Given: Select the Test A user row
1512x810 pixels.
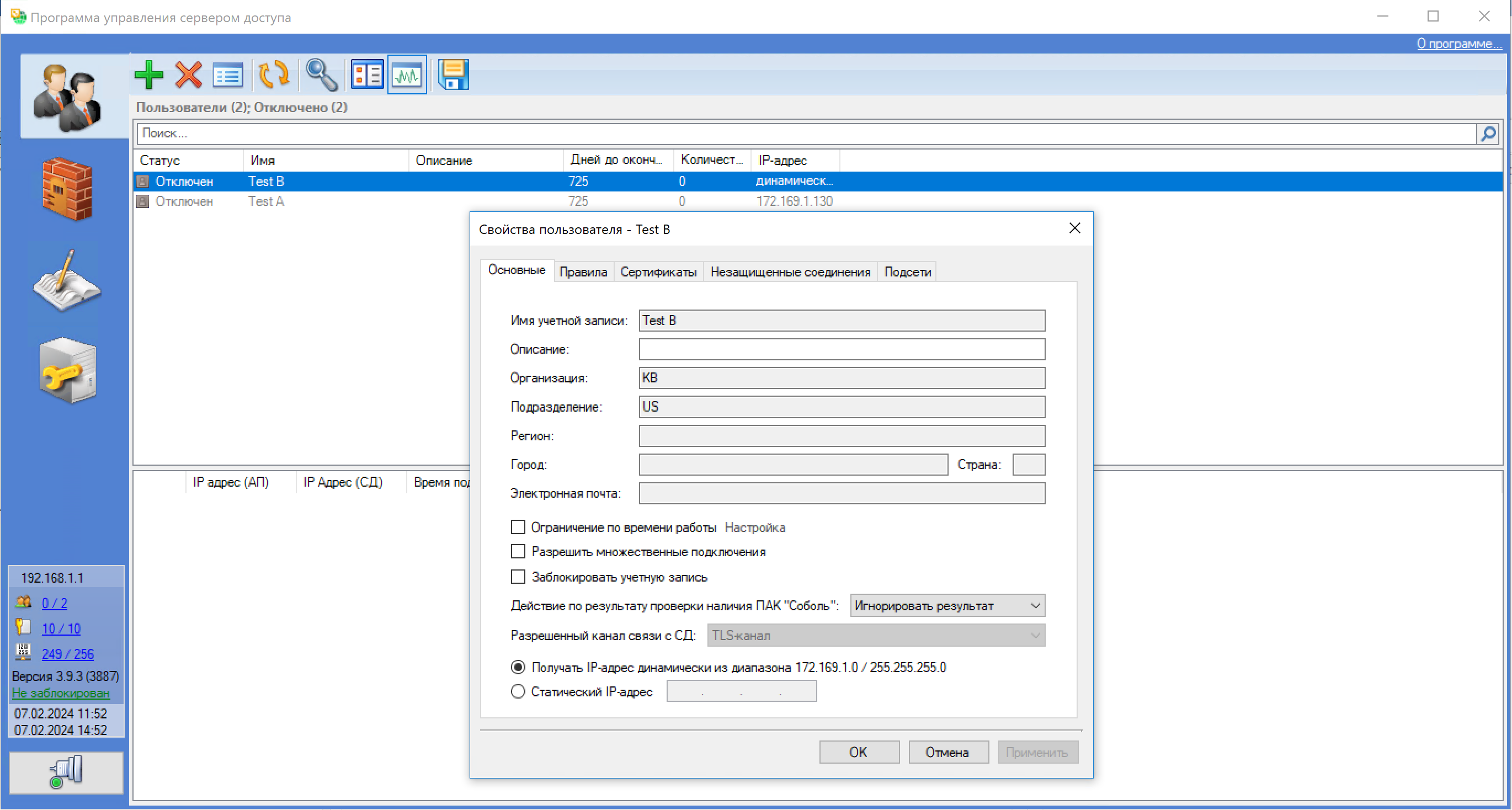Looking at the screenshot, I should click(x=266, y=201).
